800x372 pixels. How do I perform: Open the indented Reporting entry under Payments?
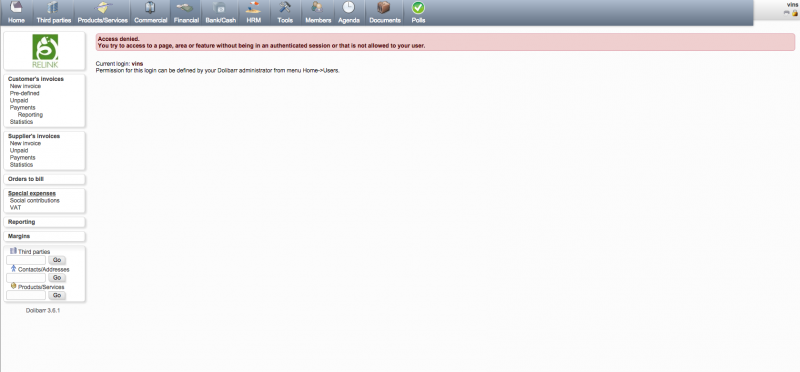click(31, 115)
